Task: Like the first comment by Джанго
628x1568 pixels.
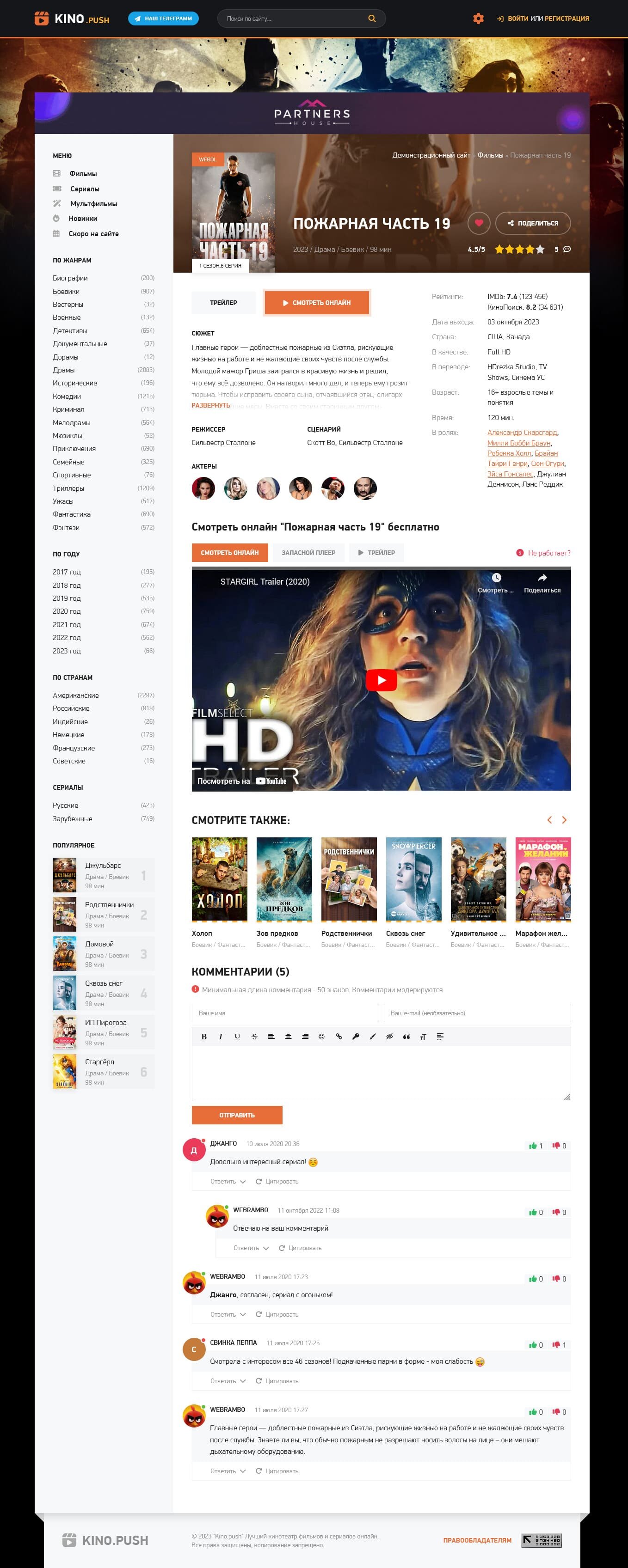Action: click(533, 1146)
